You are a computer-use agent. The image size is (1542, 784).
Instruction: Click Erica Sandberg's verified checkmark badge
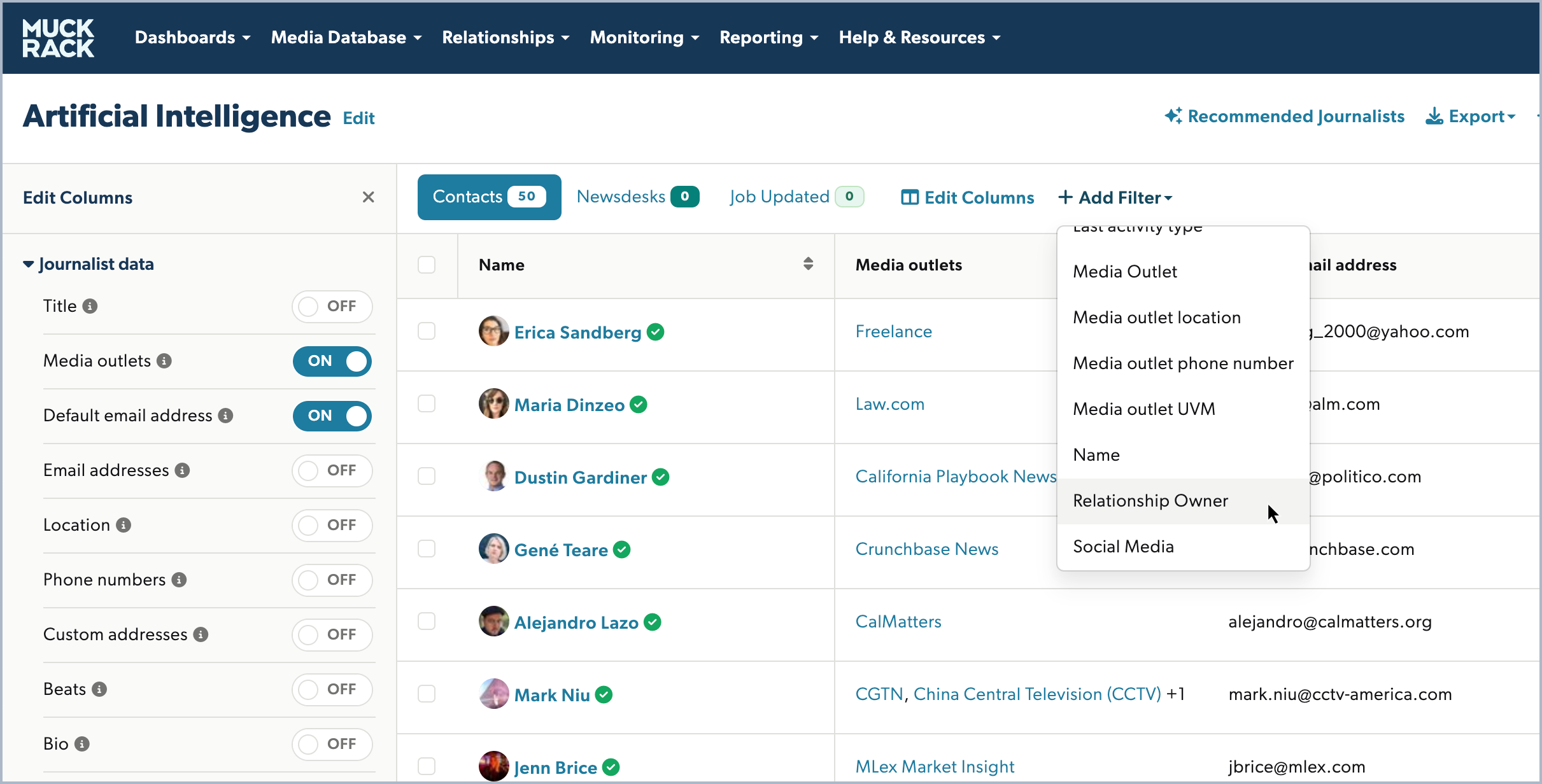[x=656, y=332]
